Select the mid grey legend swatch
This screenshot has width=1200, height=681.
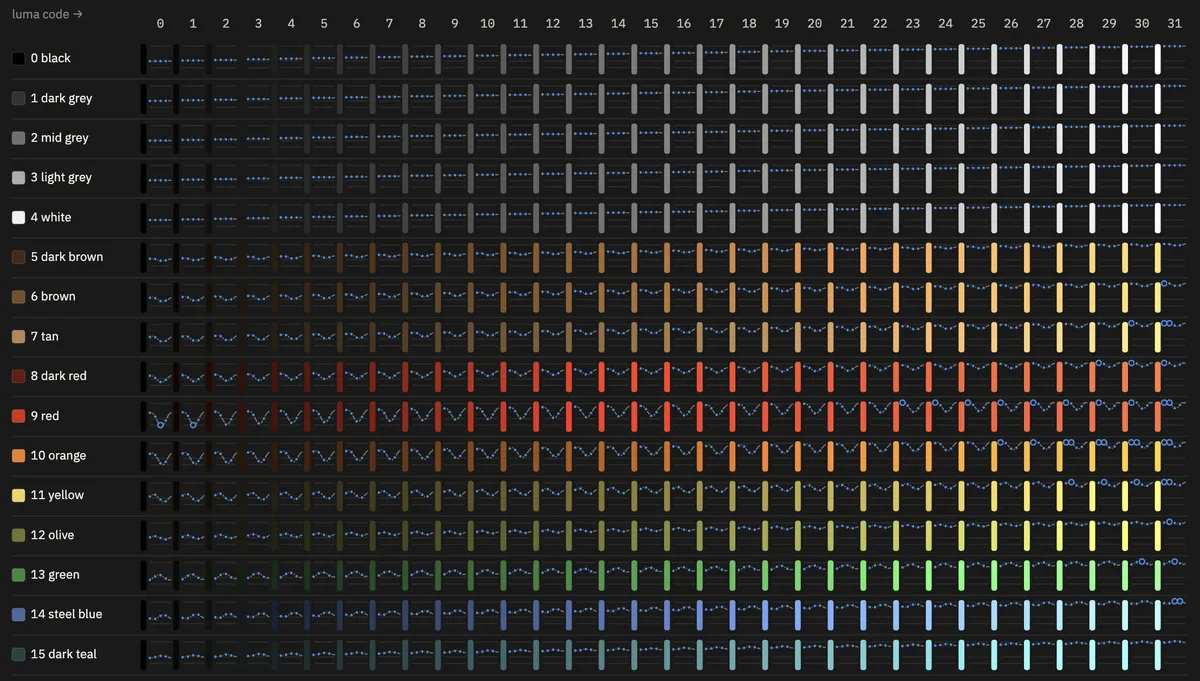click(x=18, y=138)
